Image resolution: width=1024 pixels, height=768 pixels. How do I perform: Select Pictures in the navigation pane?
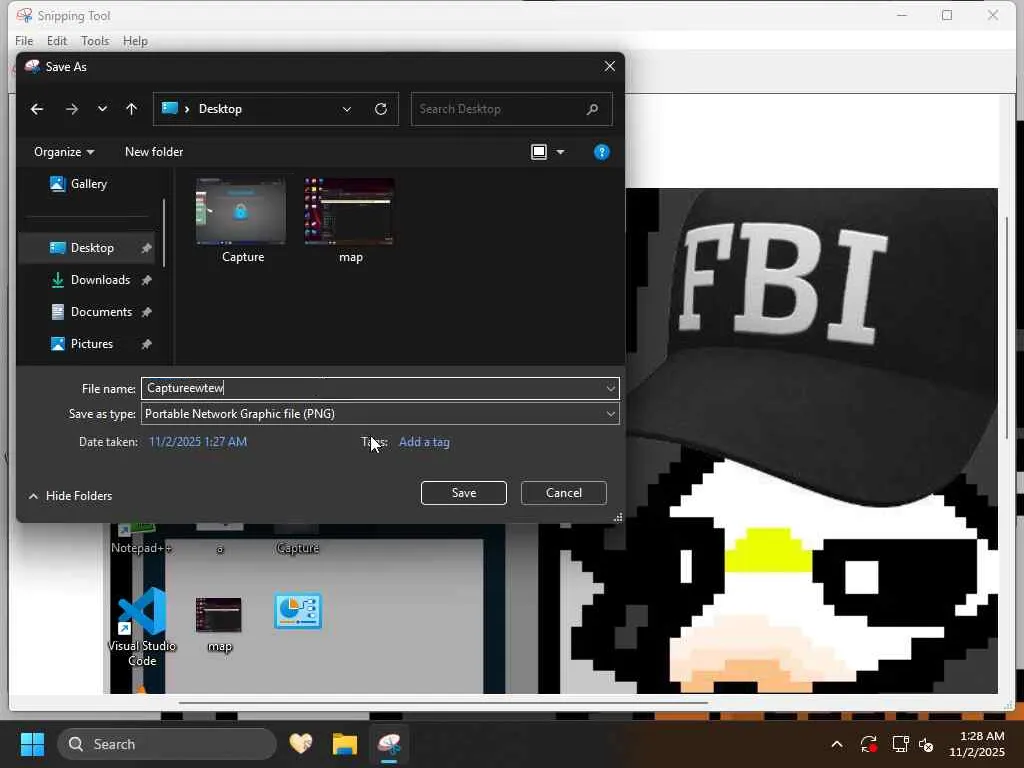click(82, 344)
